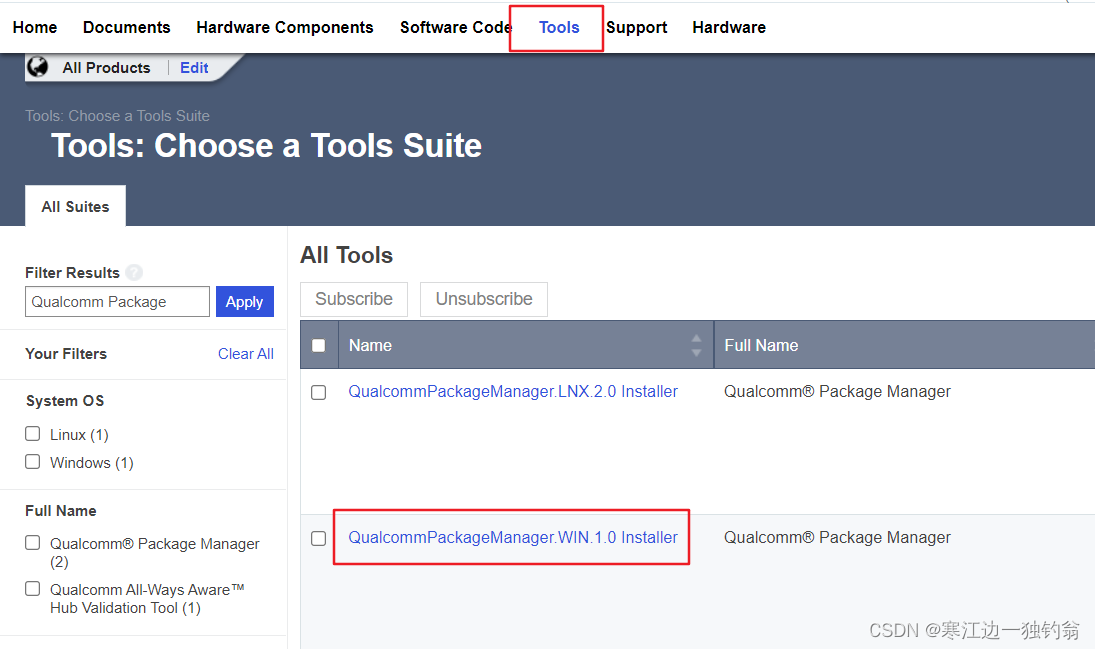Image resolution: width=1095 pixels, height=649 pixels.
Task: Click the Filter Results help question icon
Action: [134, 272]
